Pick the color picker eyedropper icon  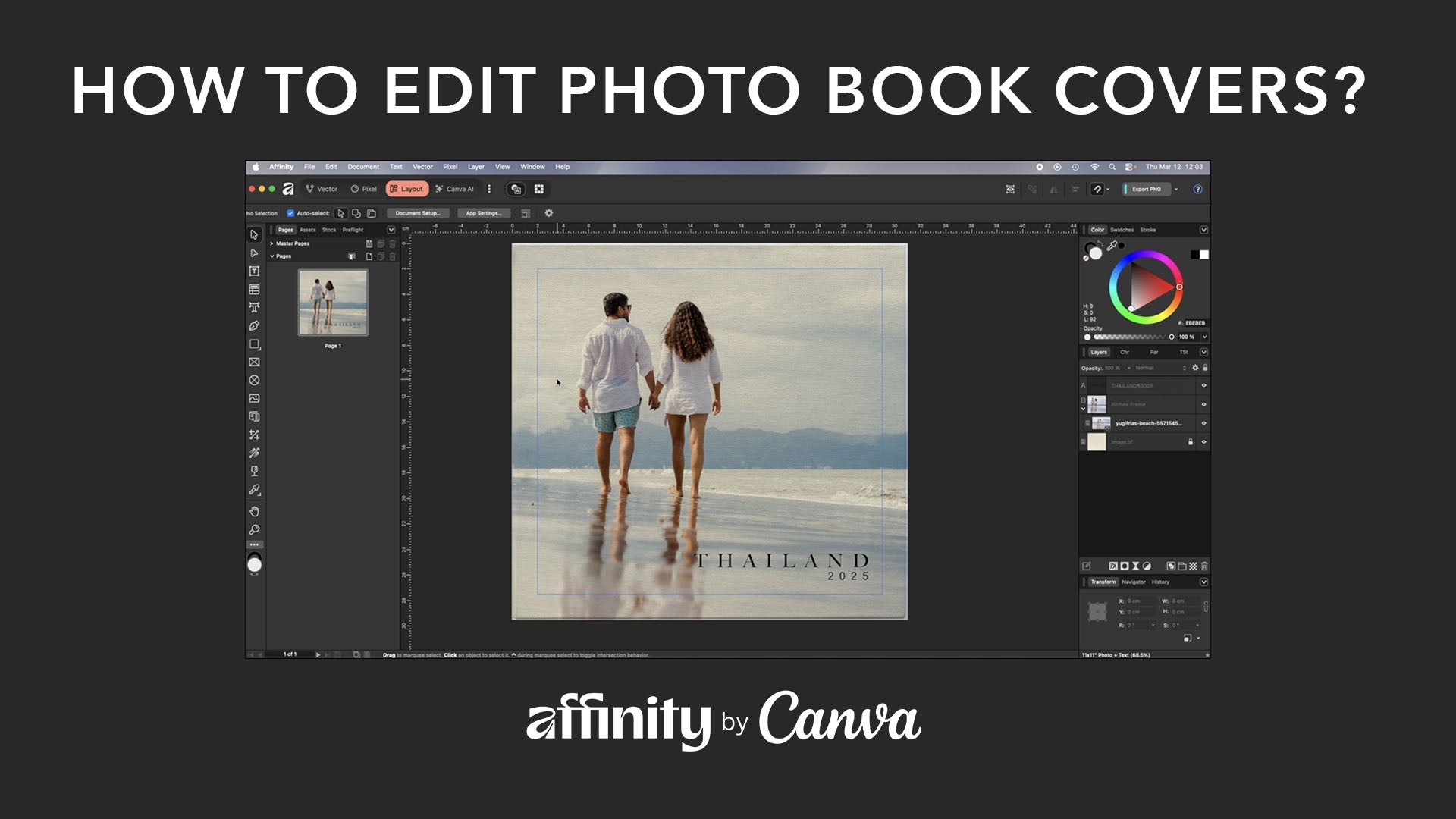coord(1112,246)
